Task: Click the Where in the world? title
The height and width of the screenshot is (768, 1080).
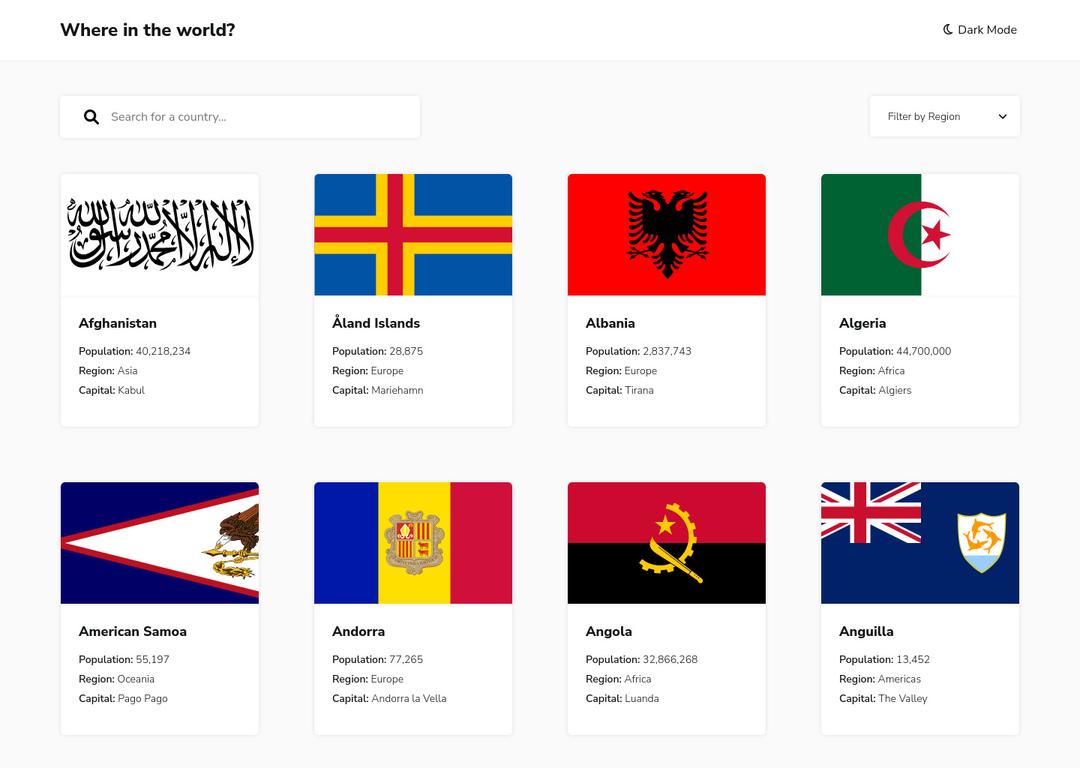Action: click(147, 30)
